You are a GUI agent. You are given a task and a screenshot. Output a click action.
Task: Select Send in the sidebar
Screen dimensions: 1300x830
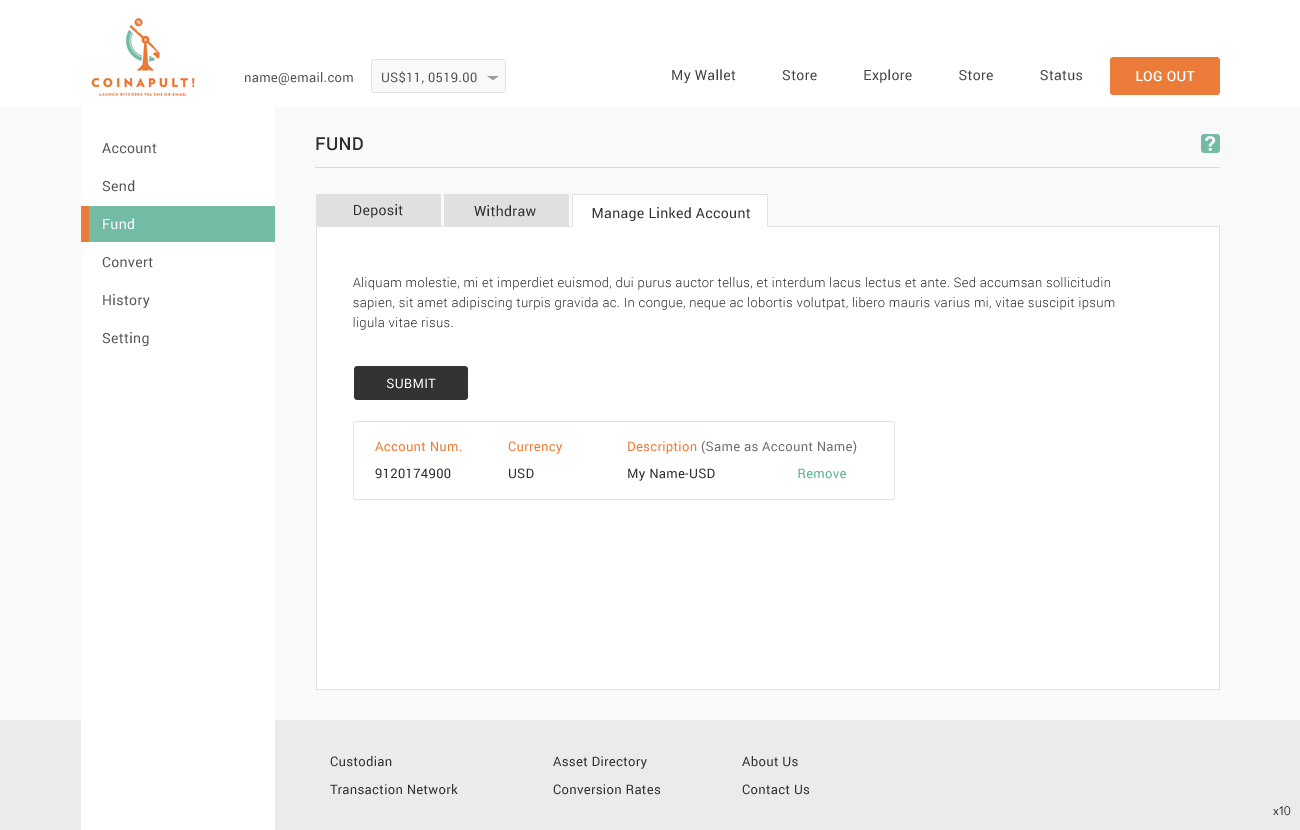coord(118,186)
